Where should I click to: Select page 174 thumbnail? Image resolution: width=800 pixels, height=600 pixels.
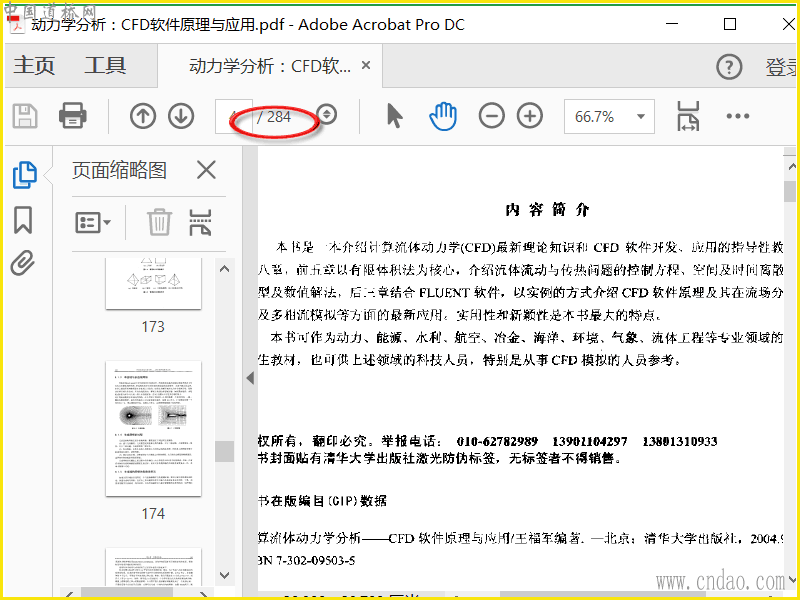tap(153, 429)
